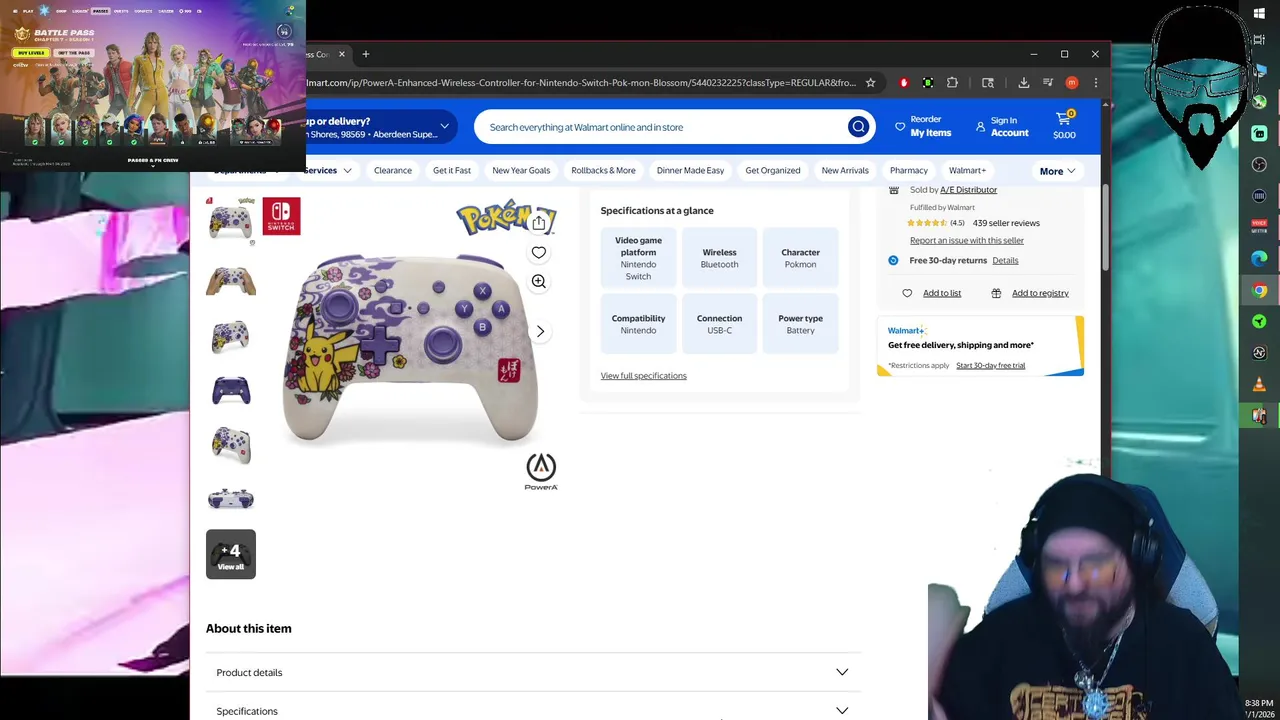Favorite the controller with the heart icon
Viewport: 1280px width, 720px height.
pyautogui.click(x=539, y=253)
